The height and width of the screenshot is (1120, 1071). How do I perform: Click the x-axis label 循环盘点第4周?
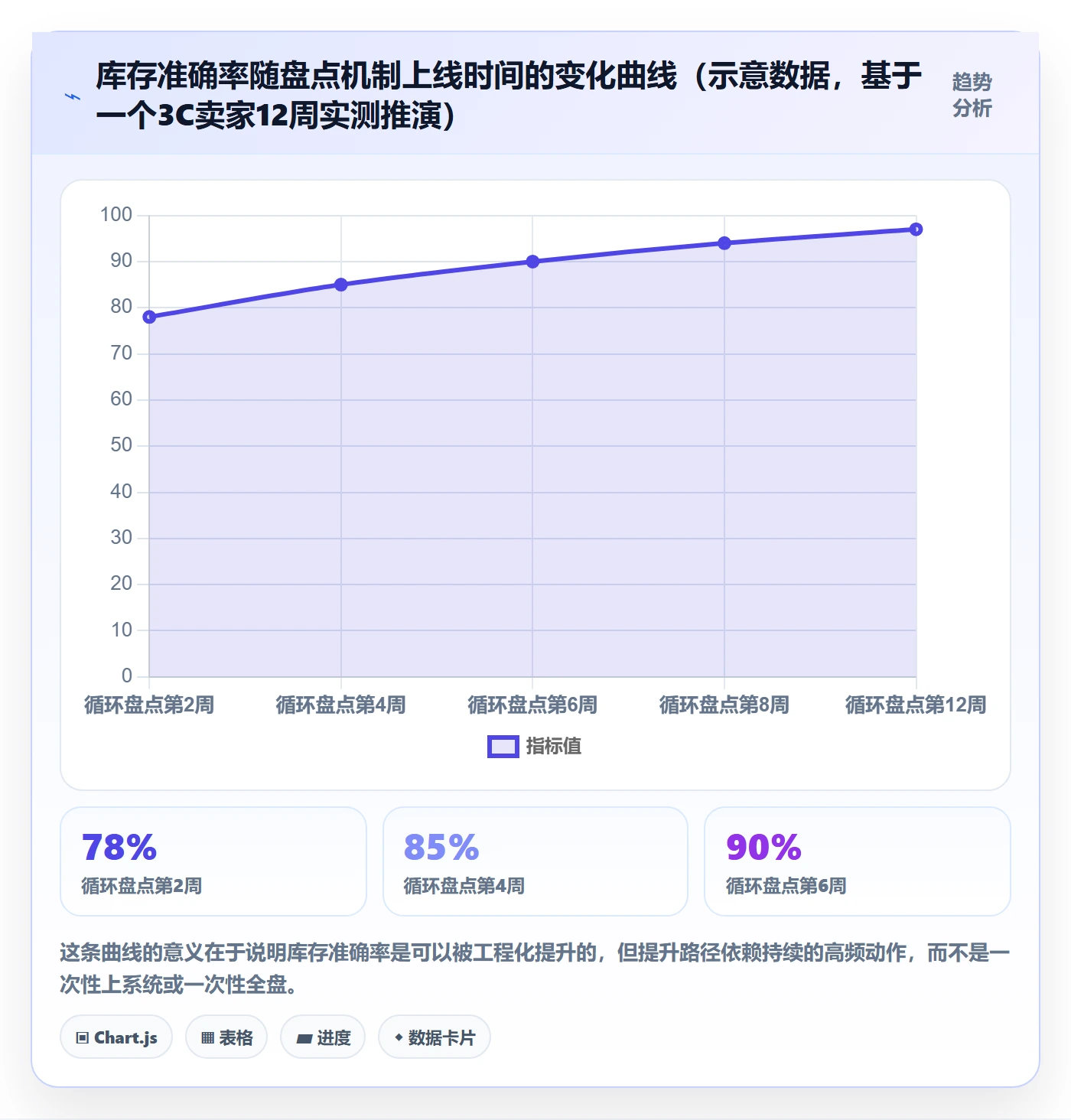(x=341, y=705)
